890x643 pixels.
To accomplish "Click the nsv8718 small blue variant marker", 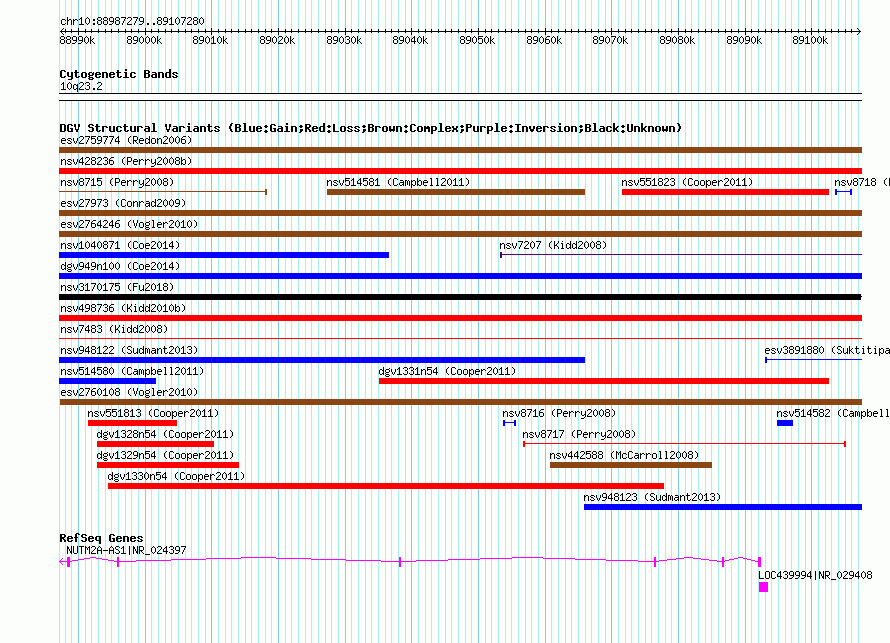I will (843, 192).
